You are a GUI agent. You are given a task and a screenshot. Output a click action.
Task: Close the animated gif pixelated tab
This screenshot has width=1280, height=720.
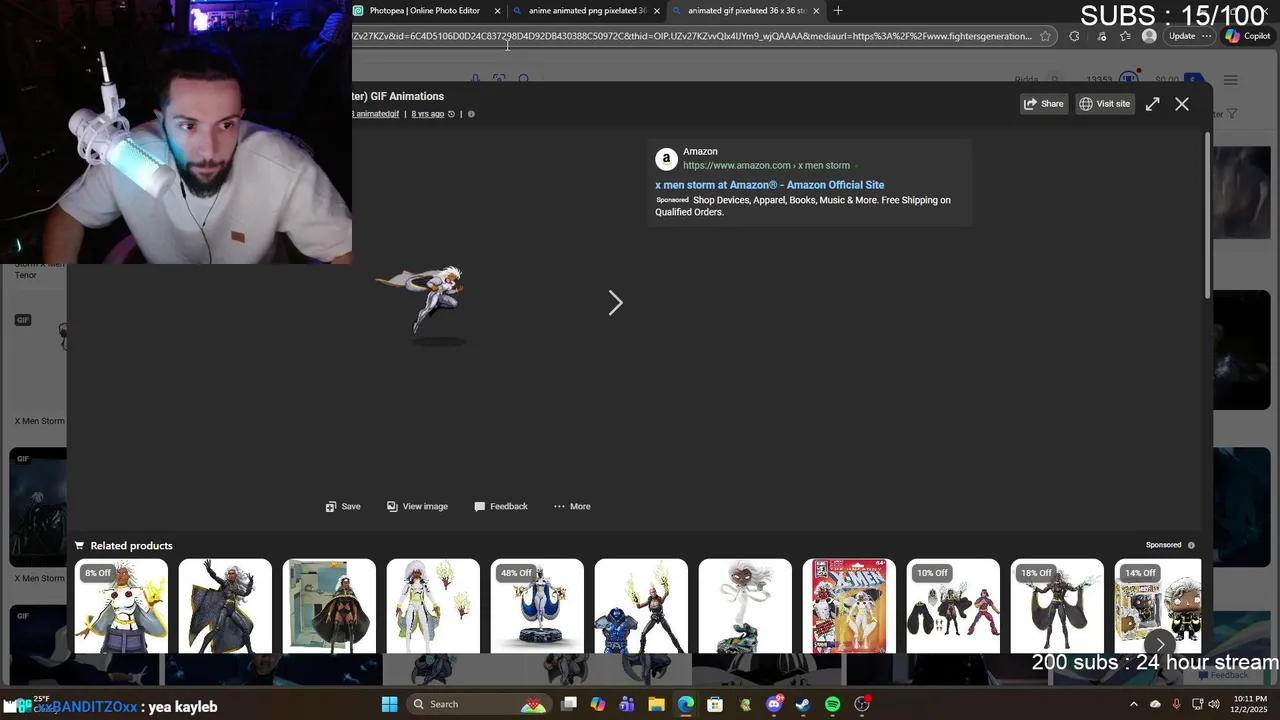816,11
